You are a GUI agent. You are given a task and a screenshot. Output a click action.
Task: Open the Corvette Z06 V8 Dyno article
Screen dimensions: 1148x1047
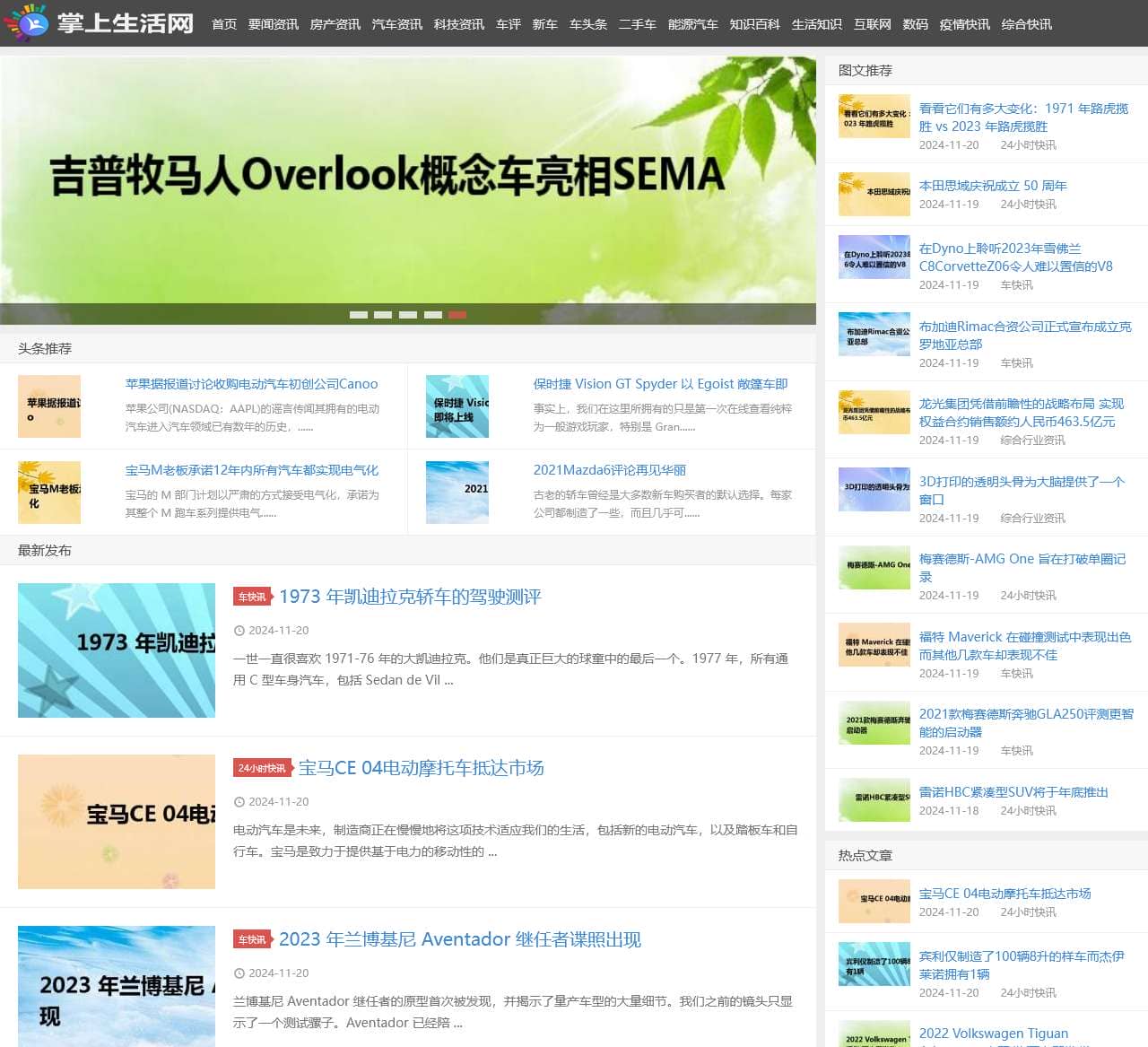(x=1016, y=257)
